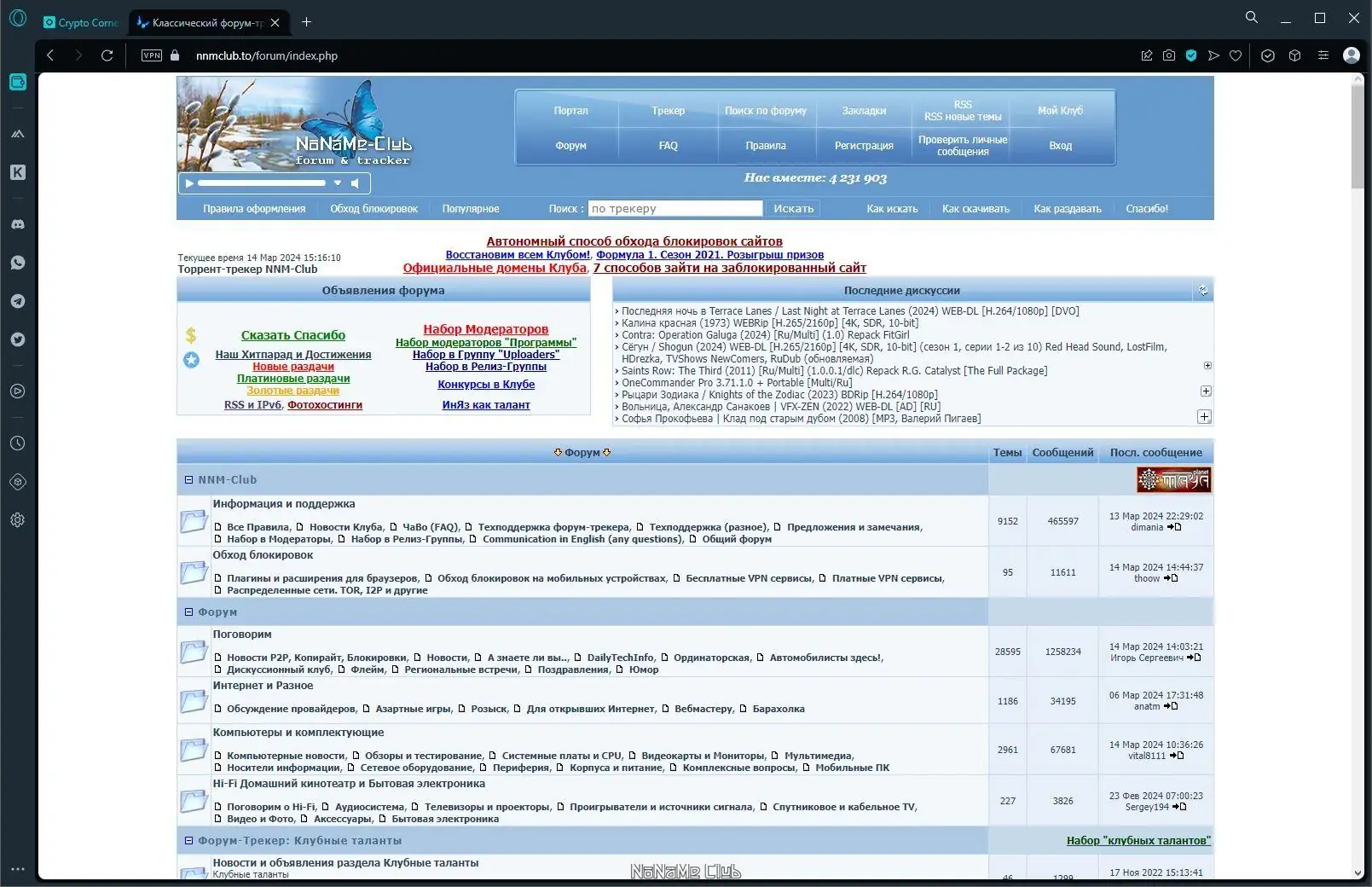This screenshot has height=887, width=1372.
Task: Switch to the Crypto Corner tab
Action: 81,22
